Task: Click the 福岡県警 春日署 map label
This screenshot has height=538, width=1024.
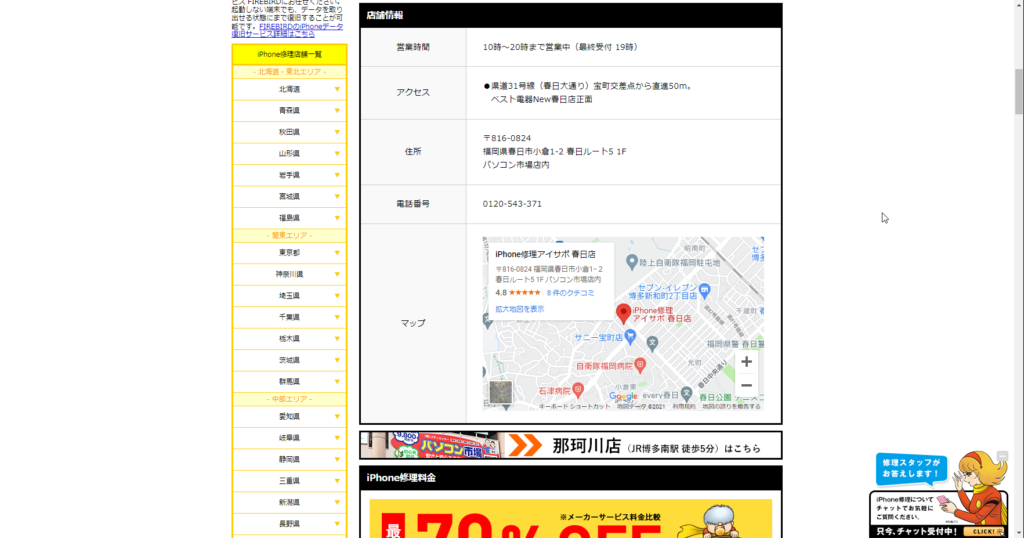Action: [x=735, y=343]
